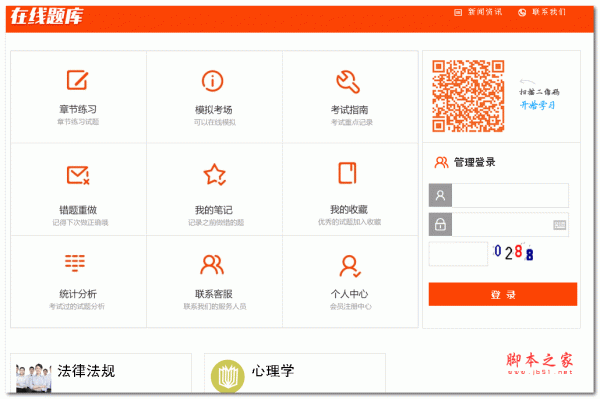Click the 考试过的试题分析 subtitle

77,306
